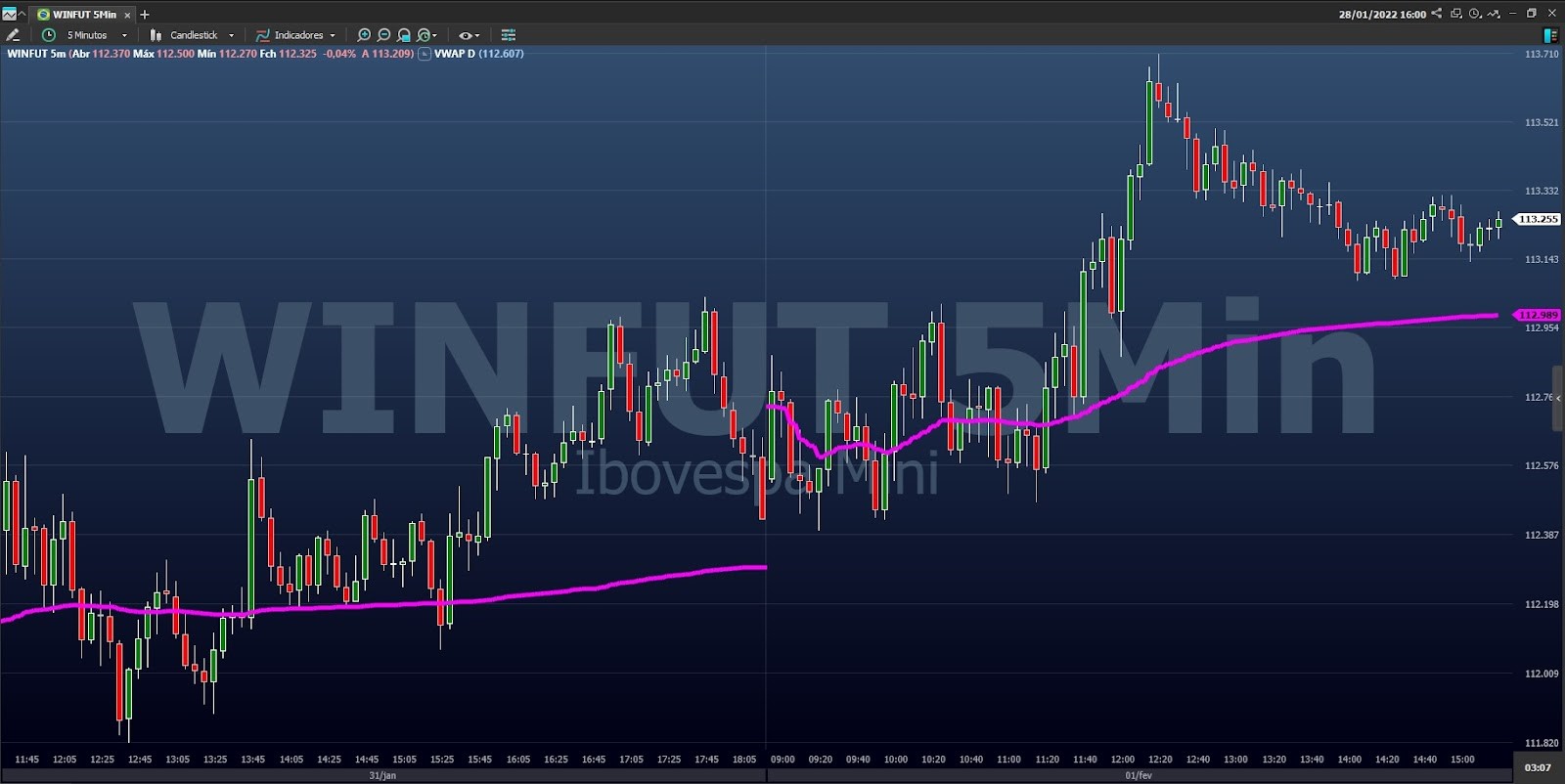Expand the collapsed right side panel handle
This screenshot has width=1565, height=784.
[x=1558, y=398]
